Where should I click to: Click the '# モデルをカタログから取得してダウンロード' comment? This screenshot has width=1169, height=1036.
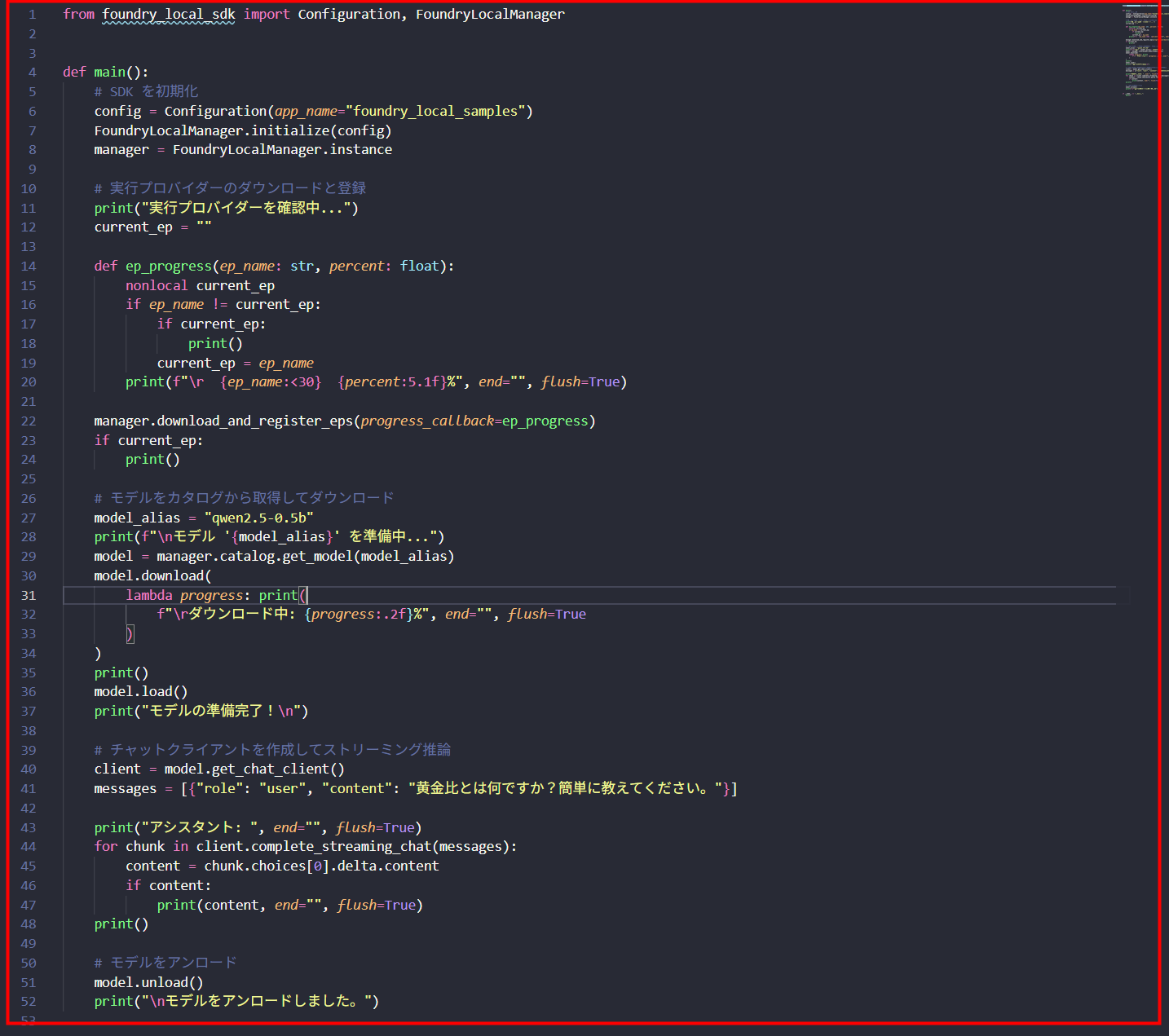[x=244, y=498]
